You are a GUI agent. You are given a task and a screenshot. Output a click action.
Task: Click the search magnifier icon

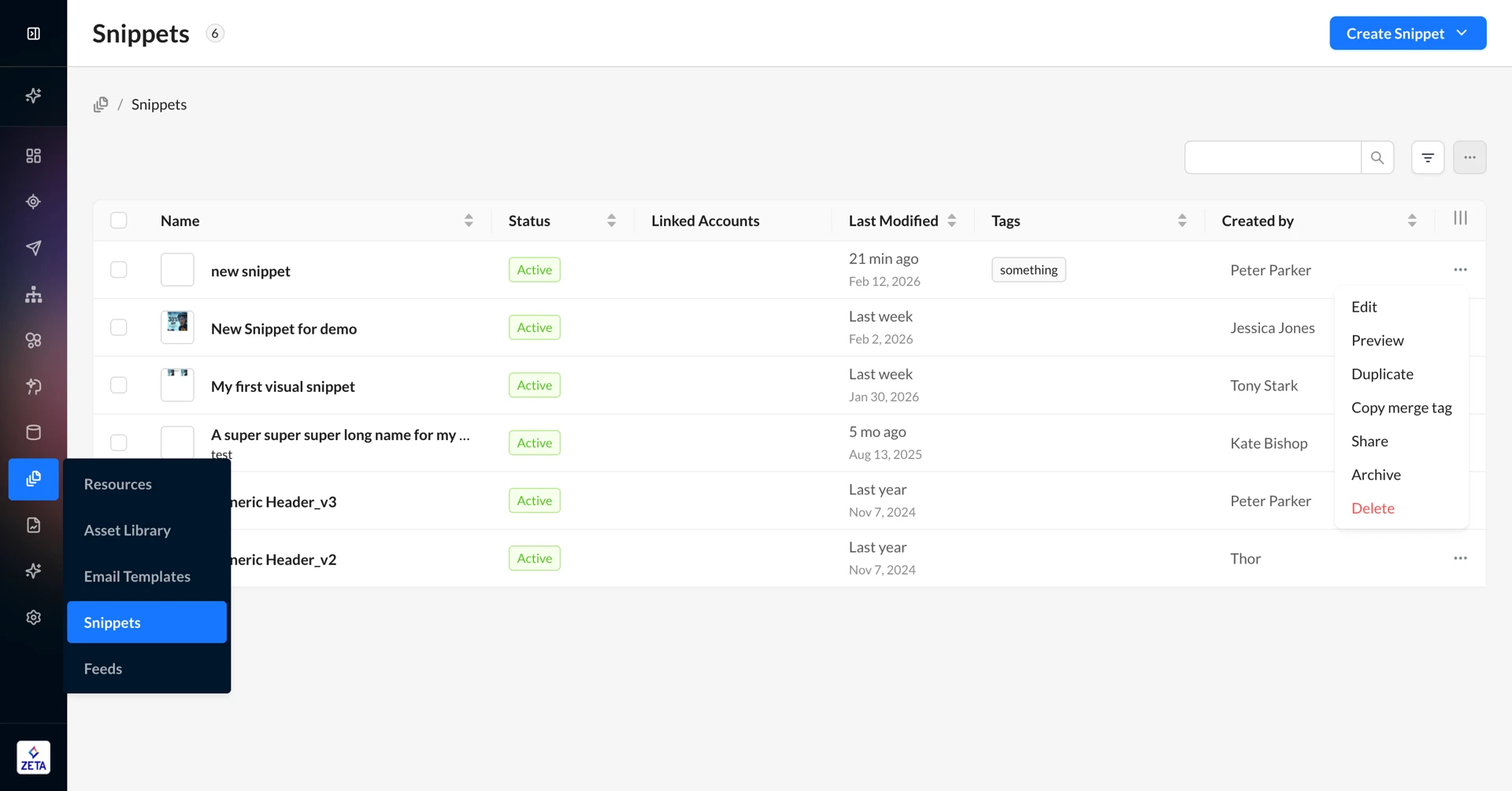1377,157
